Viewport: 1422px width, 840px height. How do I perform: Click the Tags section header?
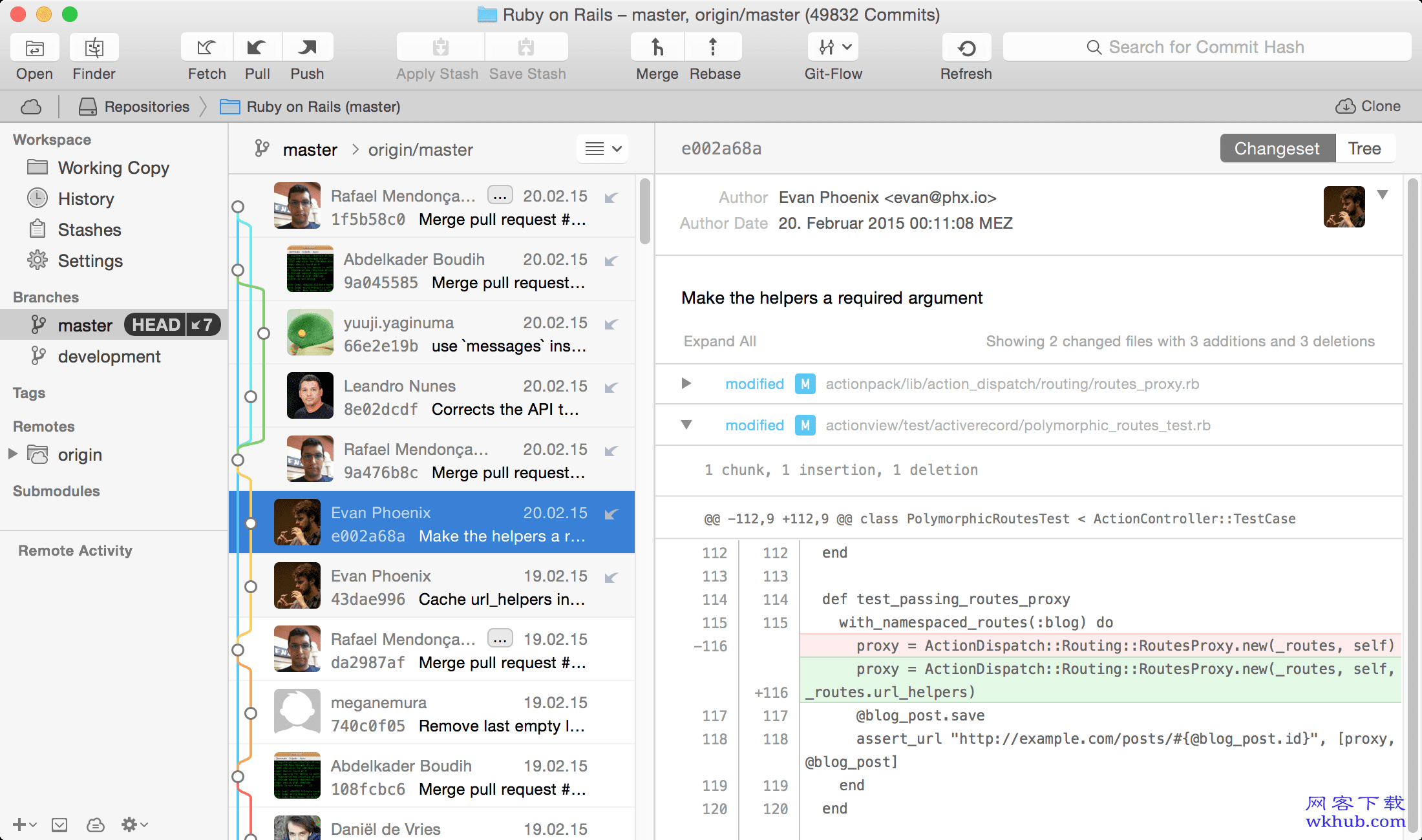point(29,393)
